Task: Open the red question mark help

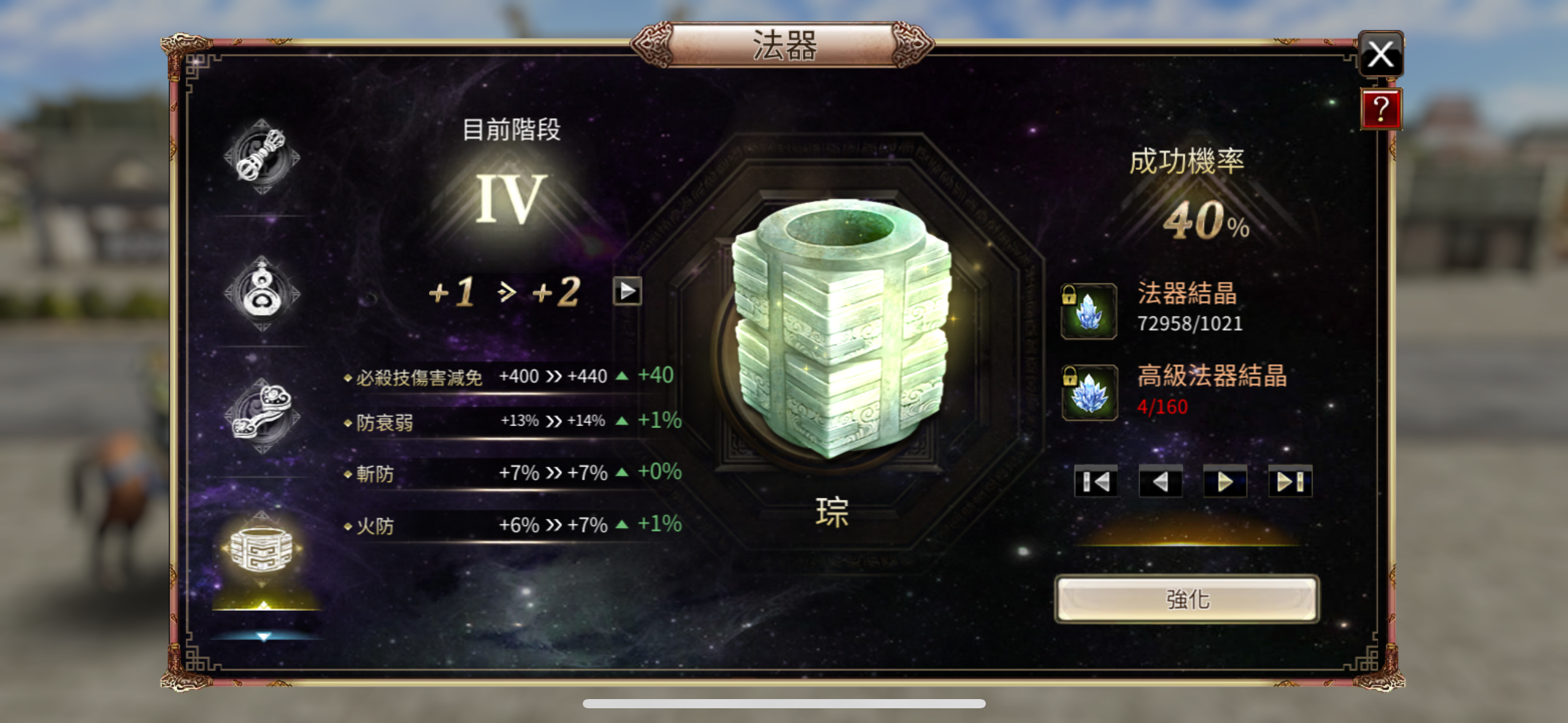Action: pos(1380,109)
